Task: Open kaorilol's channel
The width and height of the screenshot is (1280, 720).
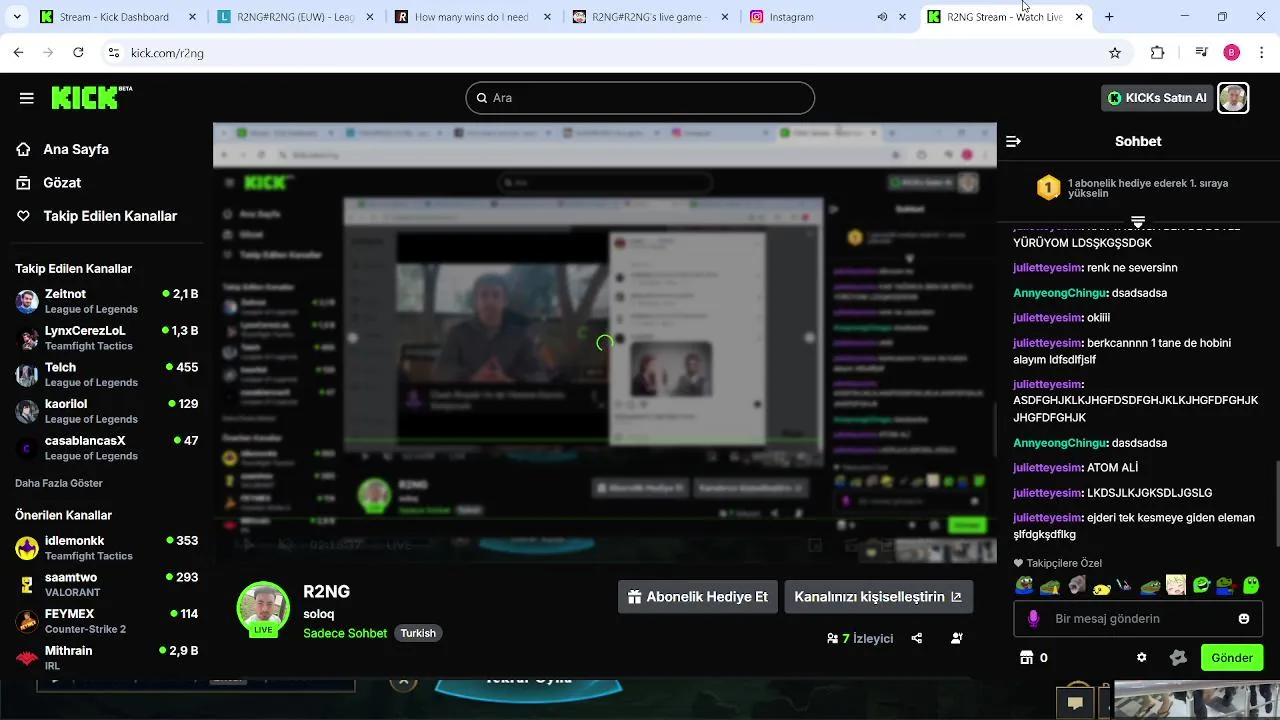Action: click(107, 411)
